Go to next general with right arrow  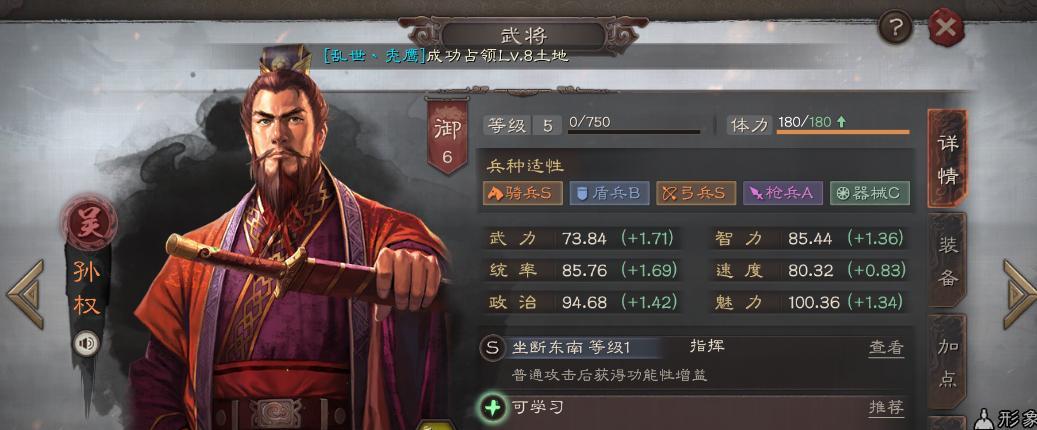[x=1020, y=294]
